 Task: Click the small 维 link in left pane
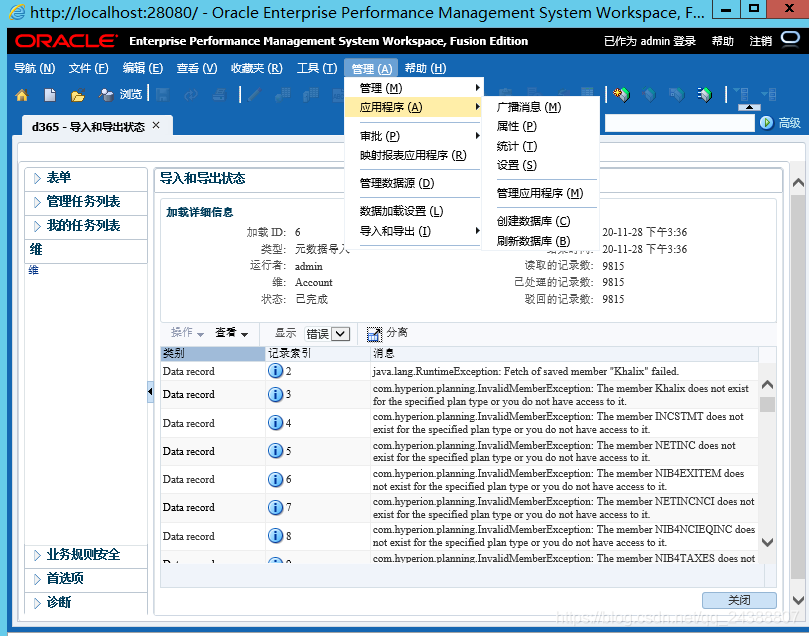click(x=34, y=270)
